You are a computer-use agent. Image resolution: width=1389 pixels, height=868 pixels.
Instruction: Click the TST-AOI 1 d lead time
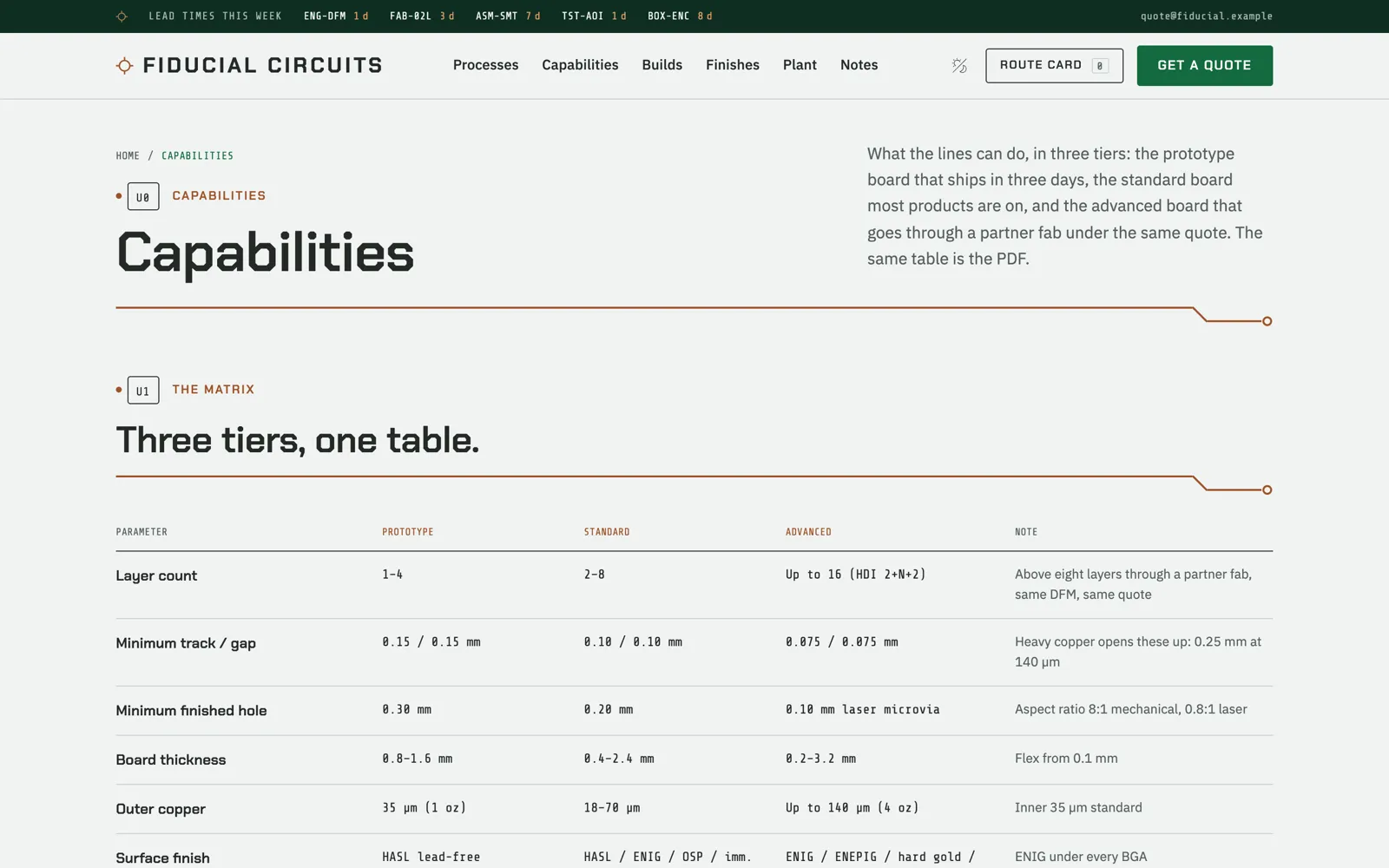[x=594, y=16]
